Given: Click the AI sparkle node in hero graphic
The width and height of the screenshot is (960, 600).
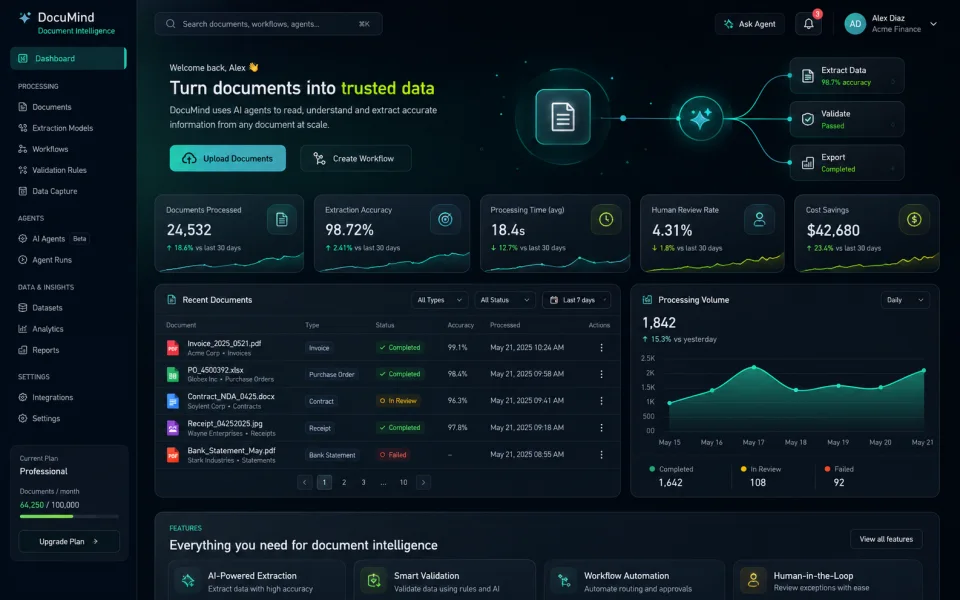Looking at the screenshot, I should click(700, 118).
